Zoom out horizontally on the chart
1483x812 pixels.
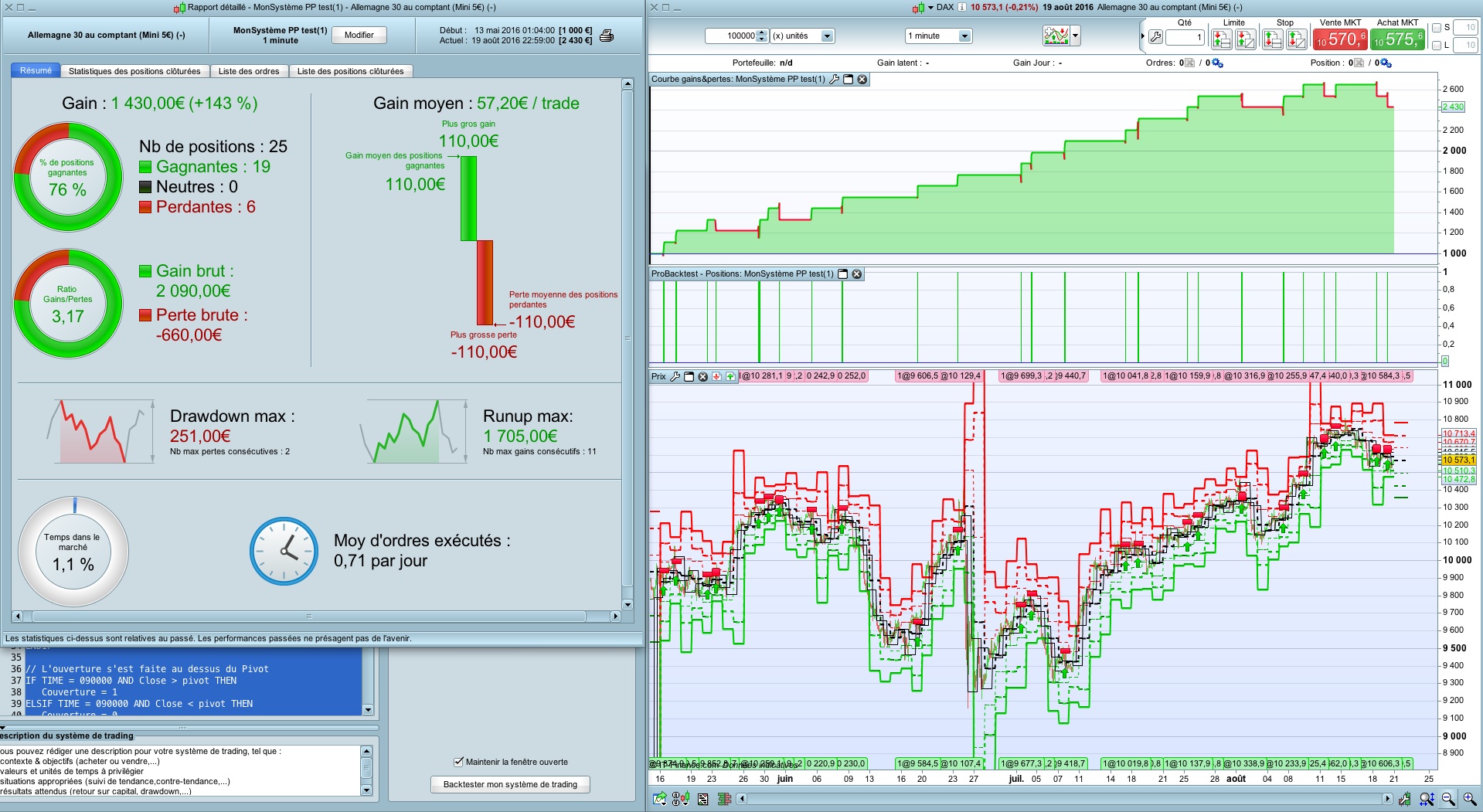pos(1448,799)
